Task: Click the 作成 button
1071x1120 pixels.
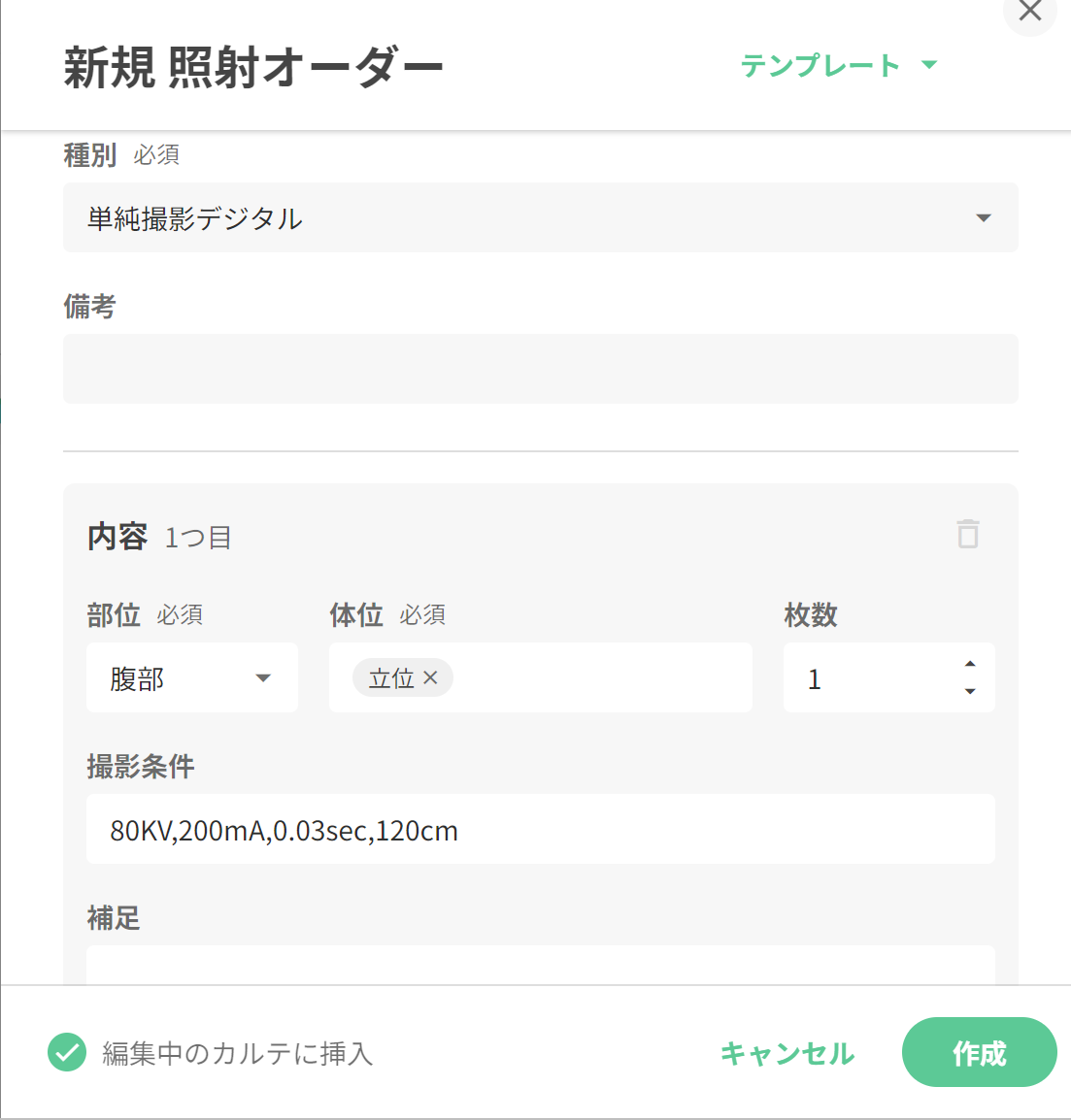Action: [979, 1052]
